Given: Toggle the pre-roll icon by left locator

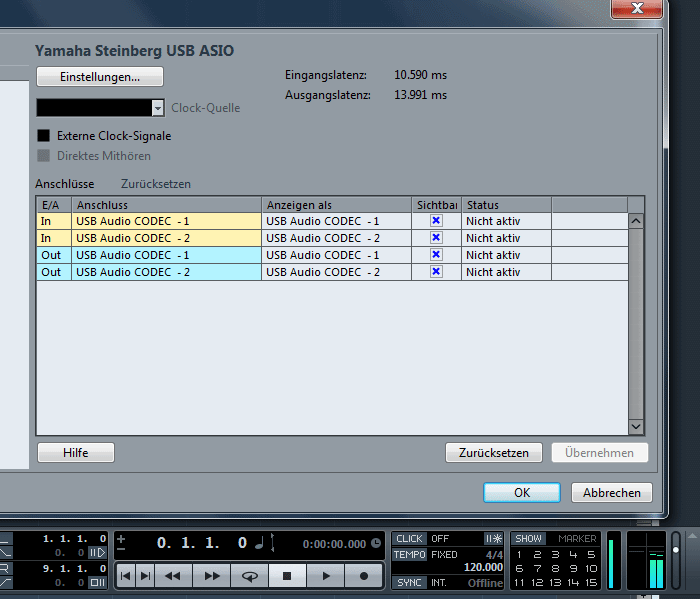Looking at the screenshot, I should coord(97,553).
